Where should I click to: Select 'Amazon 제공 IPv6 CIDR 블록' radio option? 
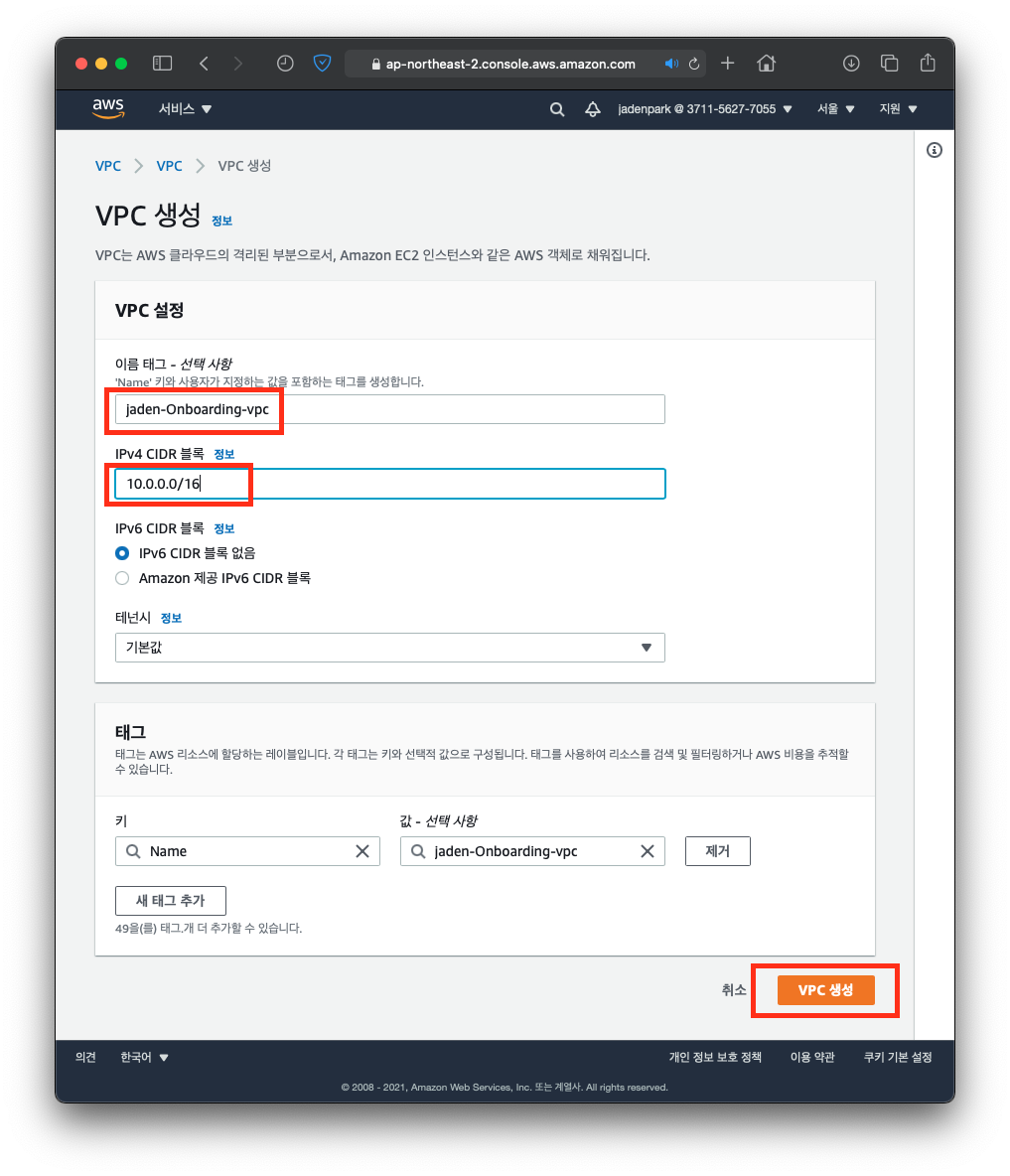tap(122, 578)
